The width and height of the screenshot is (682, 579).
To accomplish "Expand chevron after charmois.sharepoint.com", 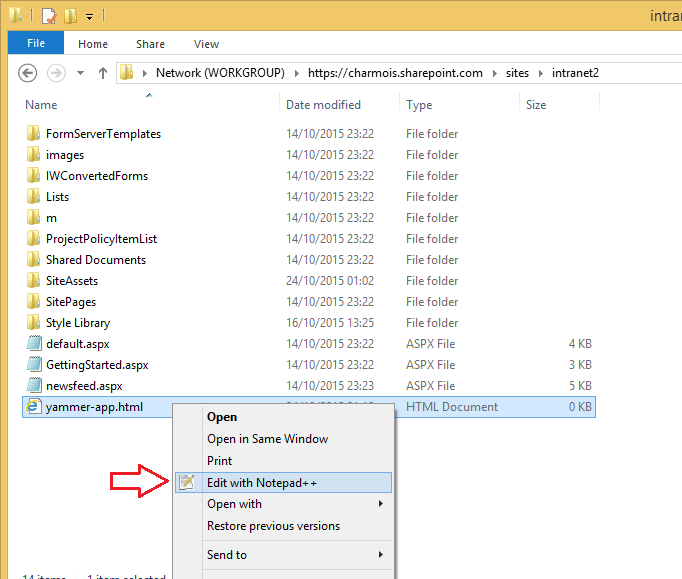I will tap(495, 73).
